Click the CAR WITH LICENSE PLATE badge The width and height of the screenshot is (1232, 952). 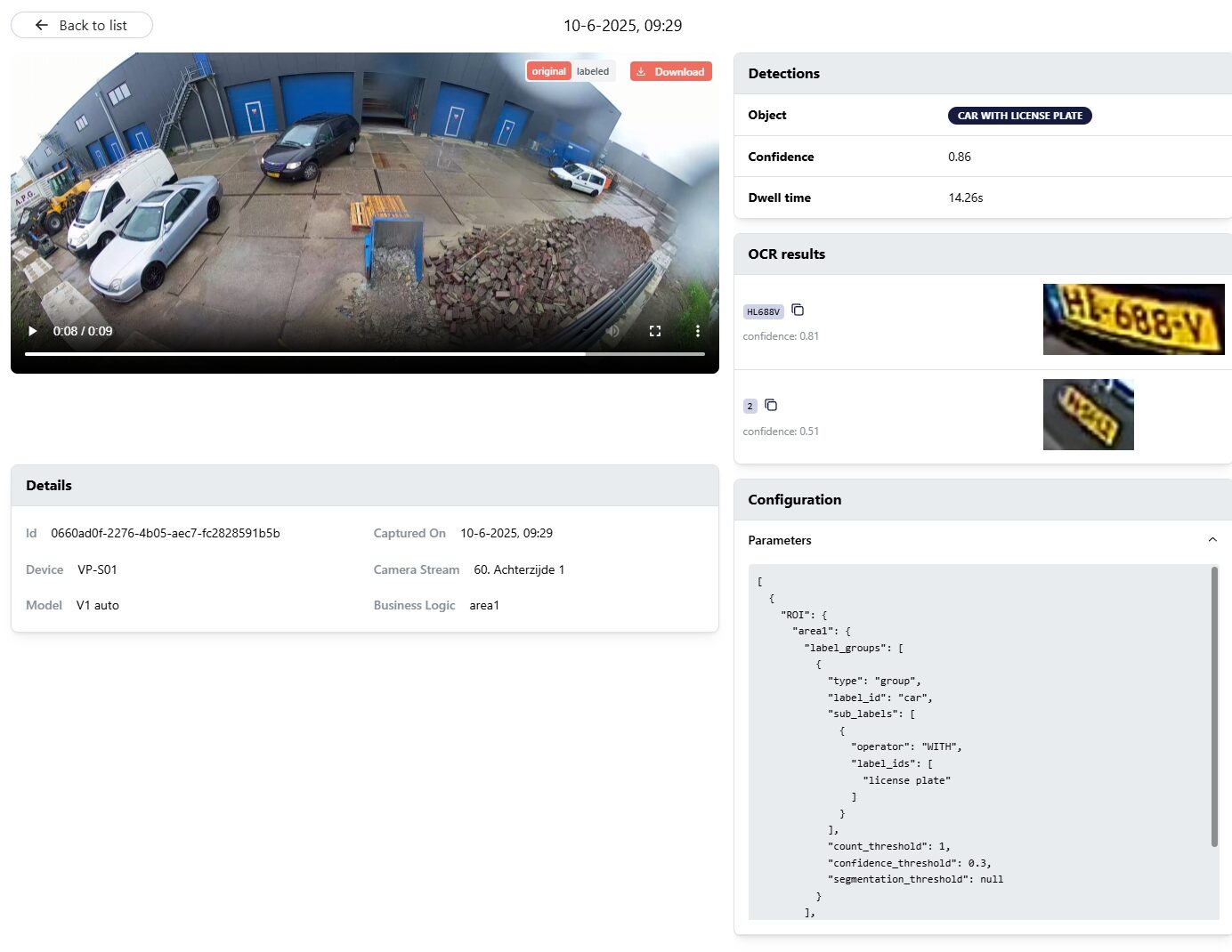(x=1019, y=116)
